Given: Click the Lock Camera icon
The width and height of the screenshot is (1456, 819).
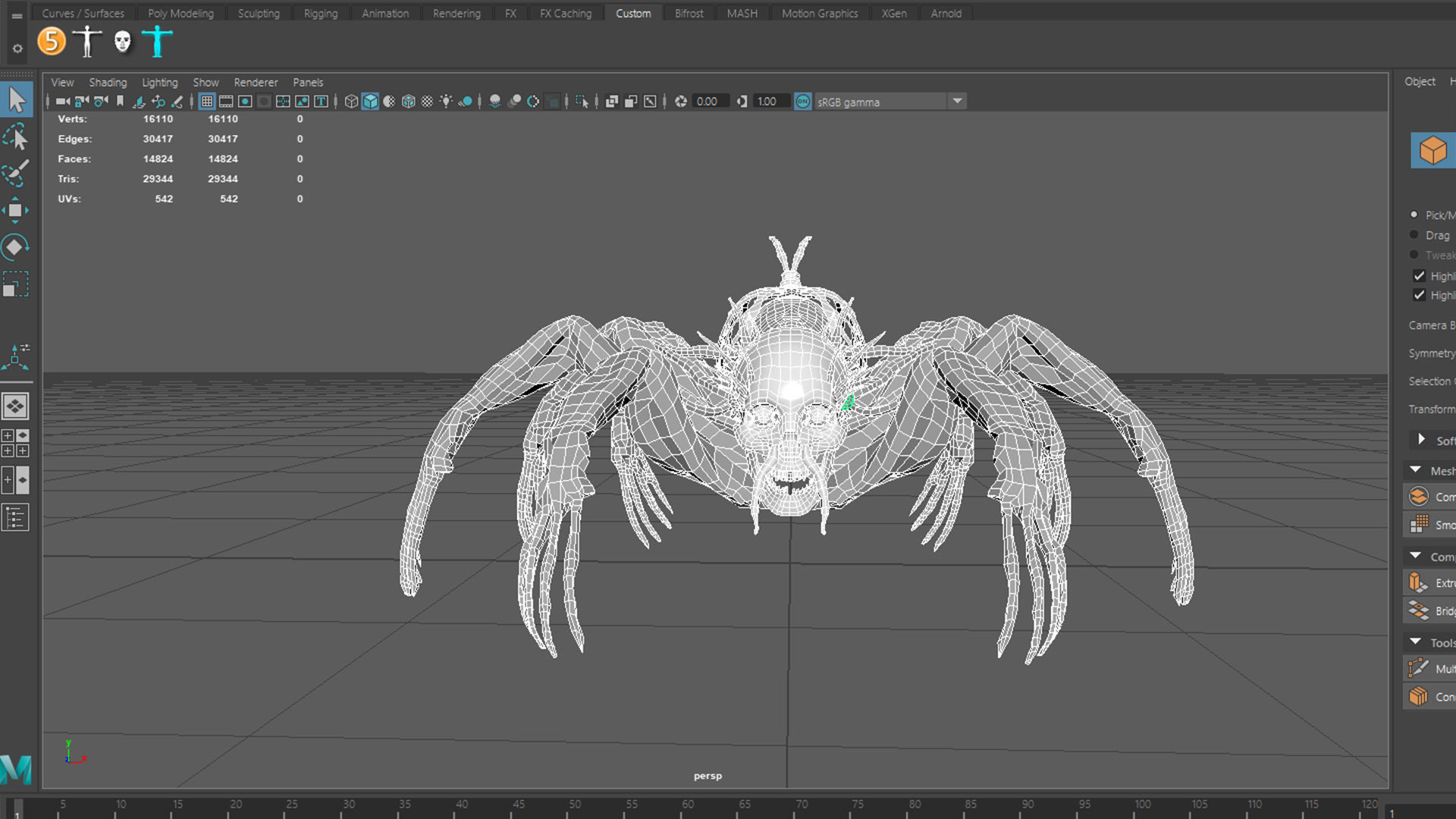Looking at the screenshot, I should click(82, 102).
